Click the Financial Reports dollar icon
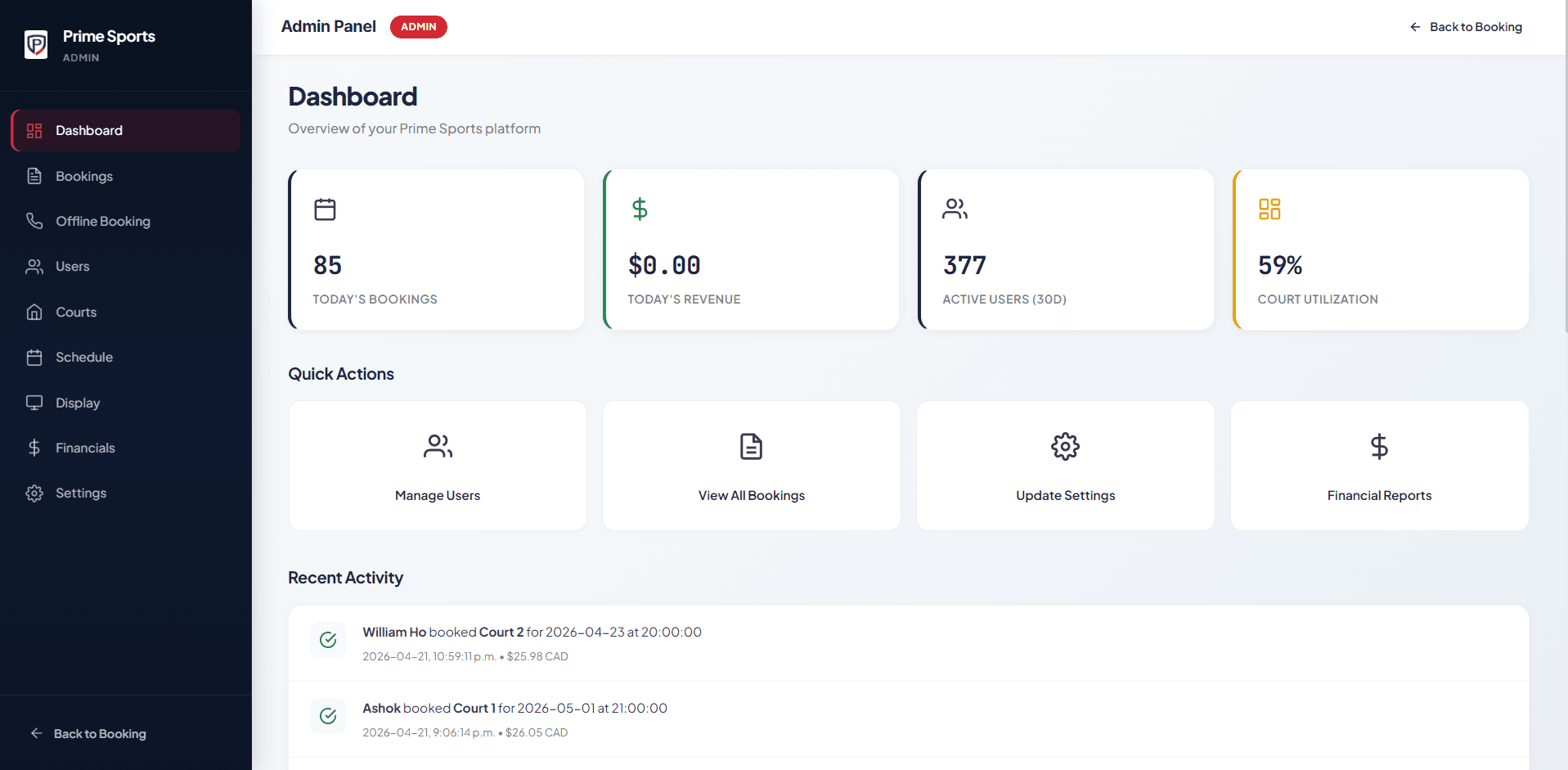Viewport: 1568px width, 770px height. click(x=1379, y=447)
